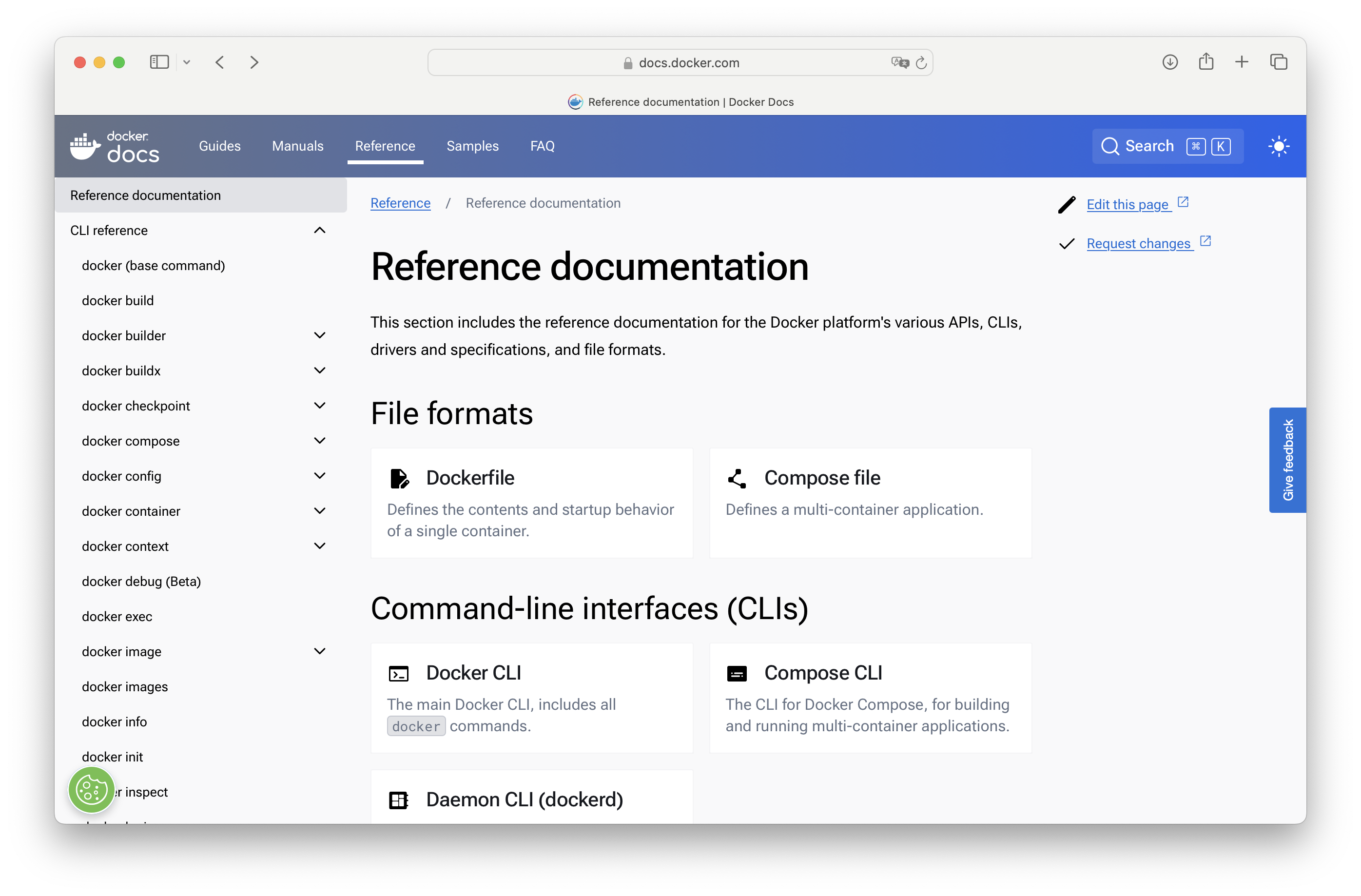Open the Docker CLI card

pyautogui.click(x=532, y=698)
